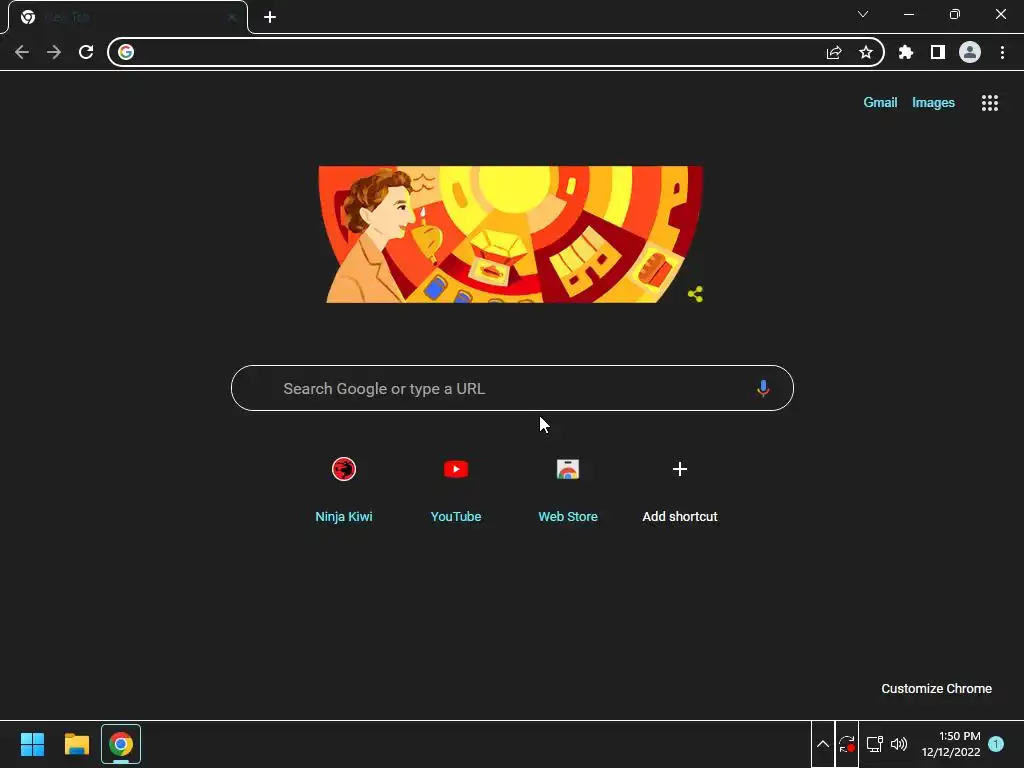Share the Doodle via share icon
Viewport: 1024px width, 768px height.
click(696, 294)
